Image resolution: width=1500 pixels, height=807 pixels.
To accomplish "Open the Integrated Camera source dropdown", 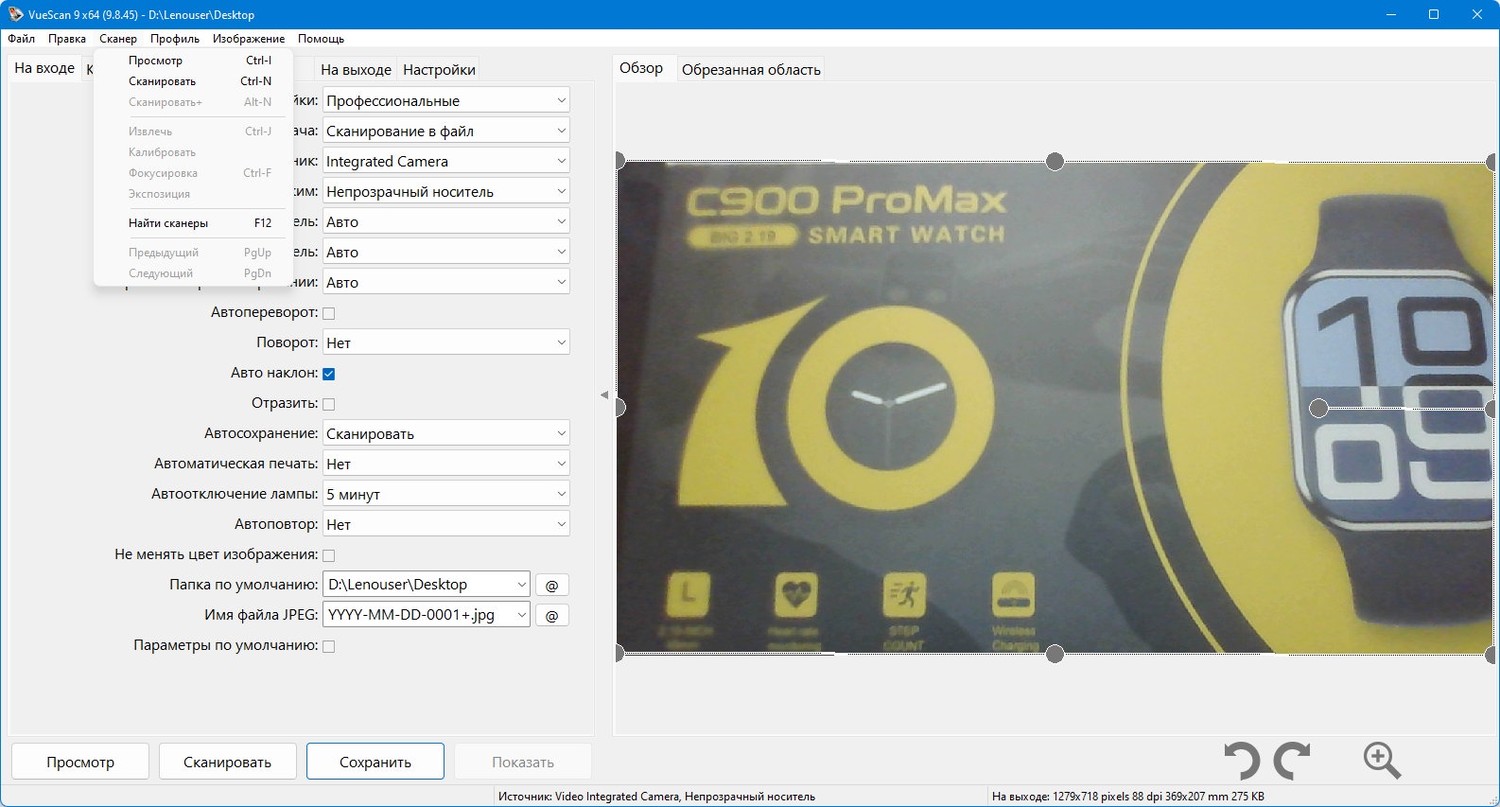I will [x=446, y=161].
